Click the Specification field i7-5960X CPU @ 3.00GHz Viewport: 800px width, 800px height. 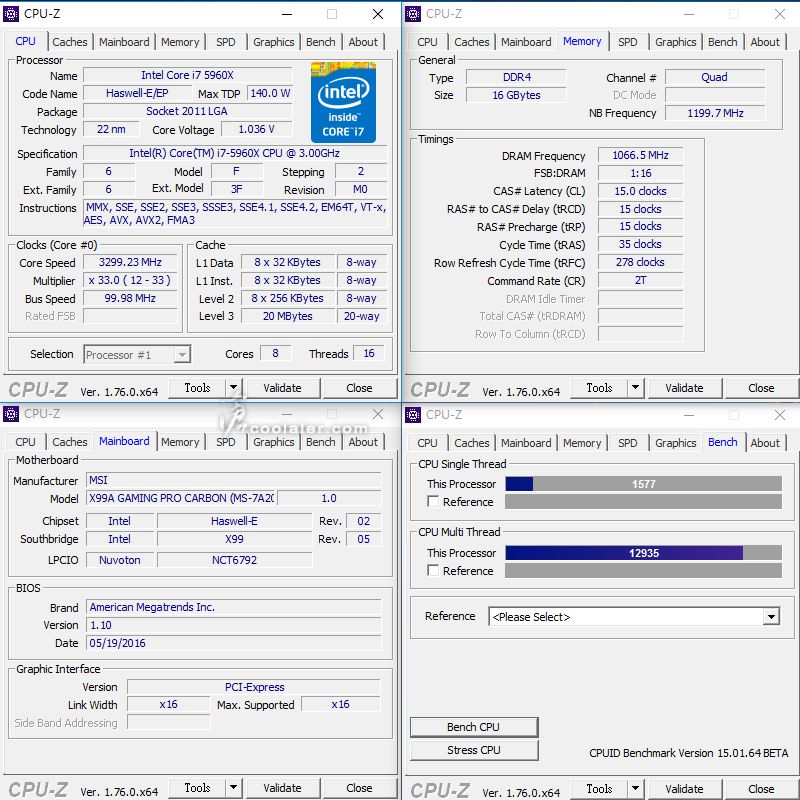pyautogui.click(x=235, y=153)
